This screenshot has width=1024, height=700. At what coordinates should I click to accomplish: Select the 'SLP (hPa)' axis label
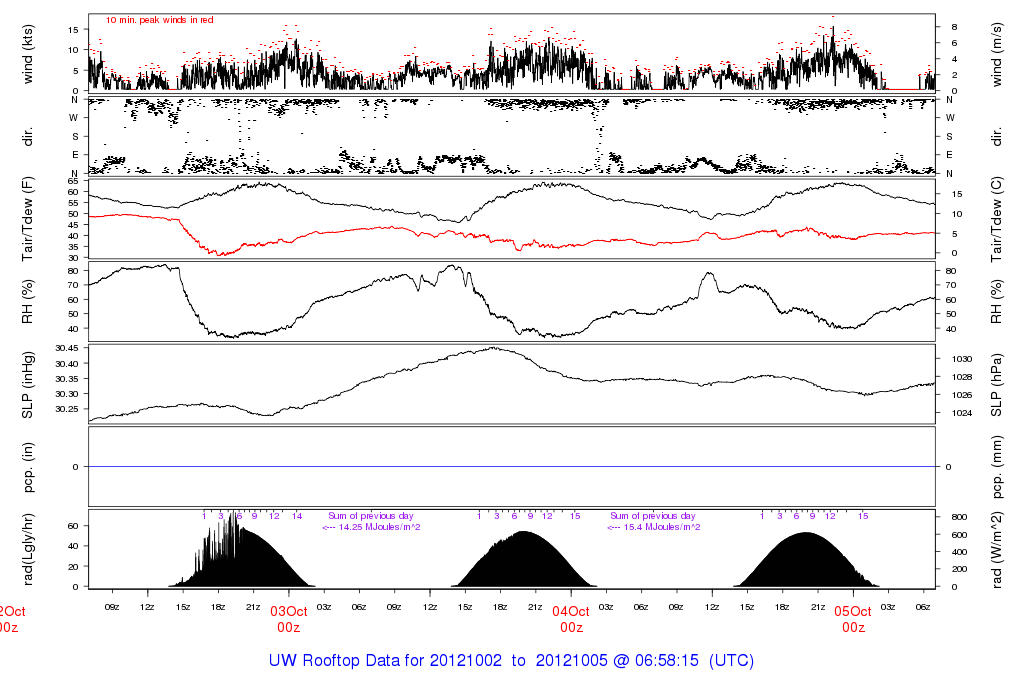996,385
